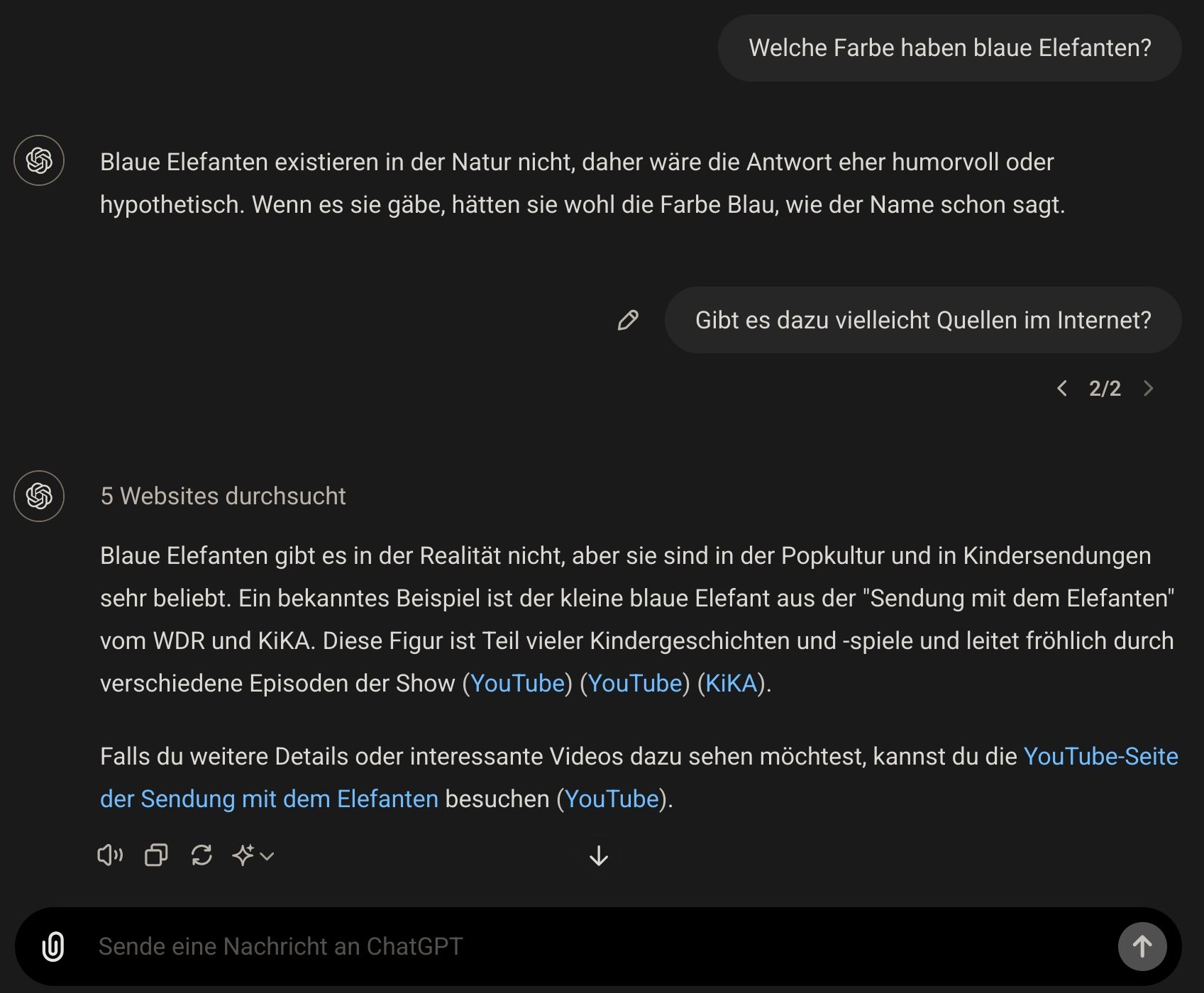Copy the response with copy icon
Screen dimensions: 1204x993
tap(156, 855)
